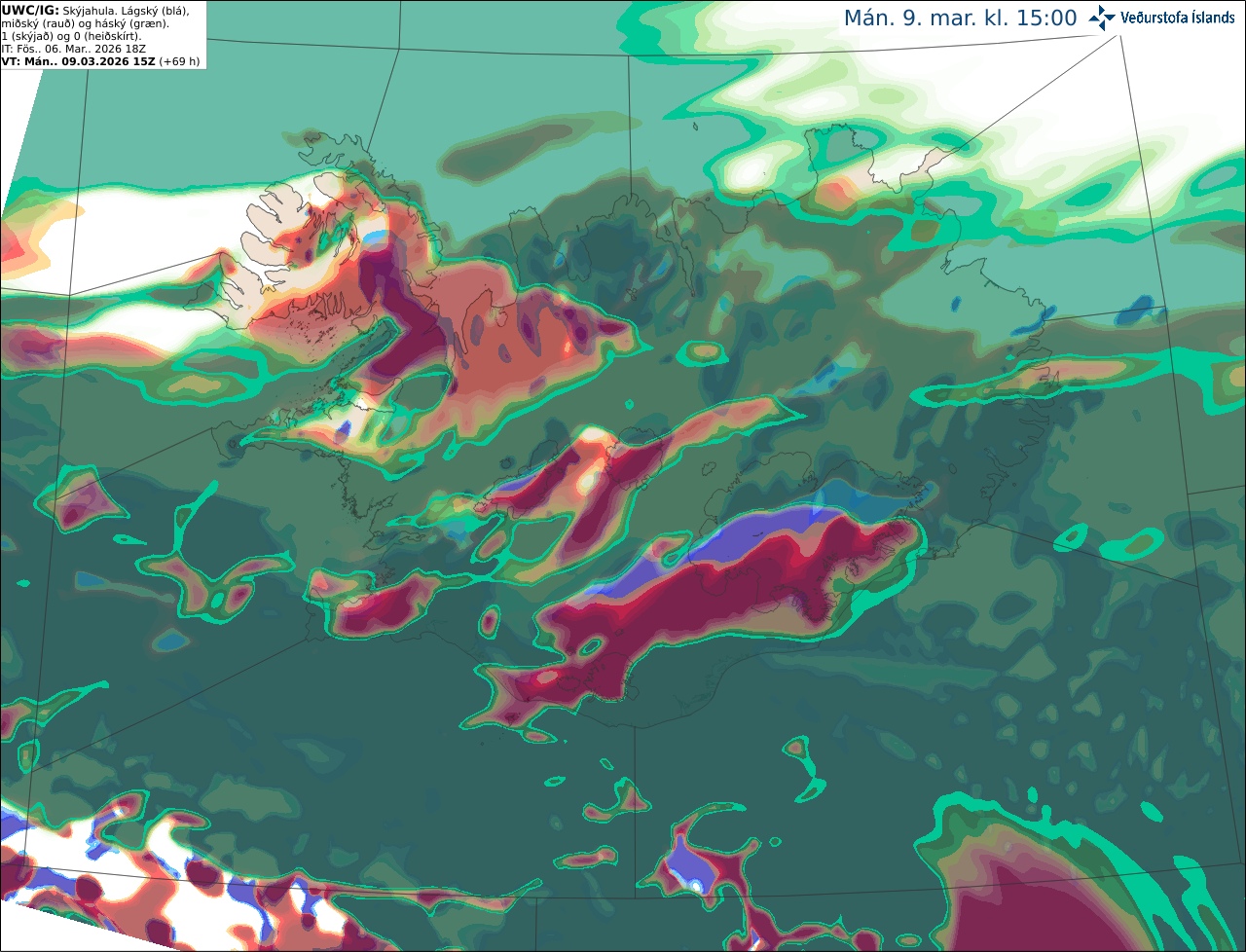Click the Veðurstofa Íslands compass-star logo icon
1246x952 pixels.
point(1102,18)
